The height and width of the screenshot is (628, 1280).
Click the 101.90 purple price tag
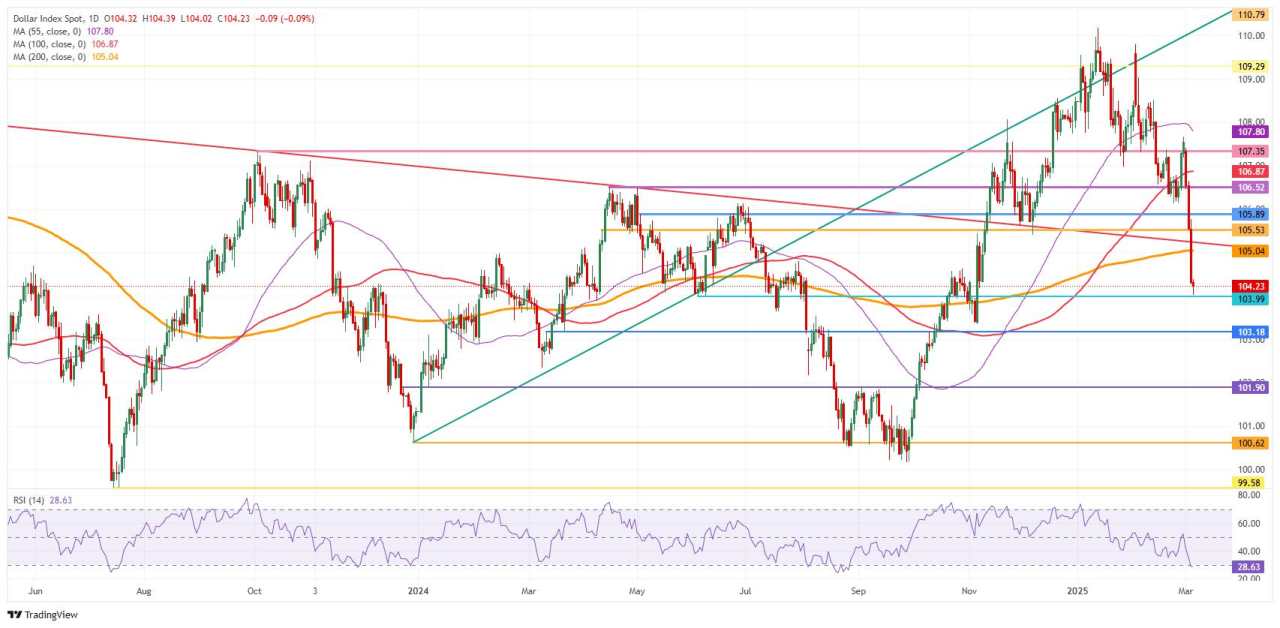pos(1252,387)
